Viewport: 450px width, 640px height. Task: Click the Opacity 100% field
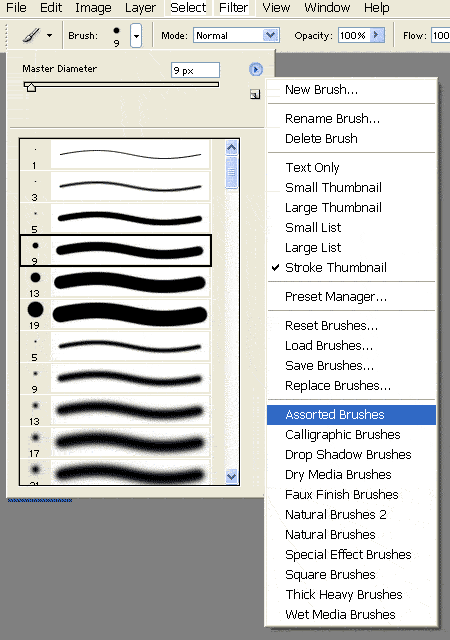[x=354, y=36]
